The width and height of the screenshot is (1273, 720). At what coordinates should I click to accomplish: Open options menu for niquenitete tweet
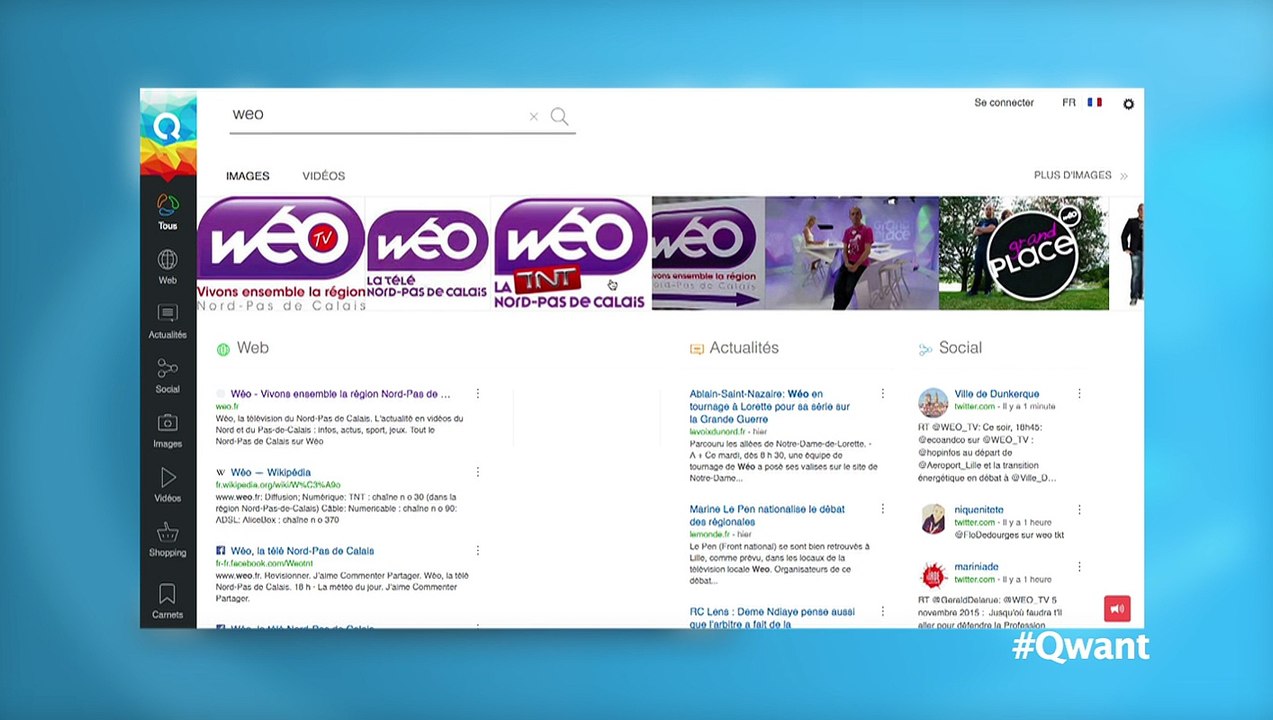pyautogui.click(x=1079, y=510)
